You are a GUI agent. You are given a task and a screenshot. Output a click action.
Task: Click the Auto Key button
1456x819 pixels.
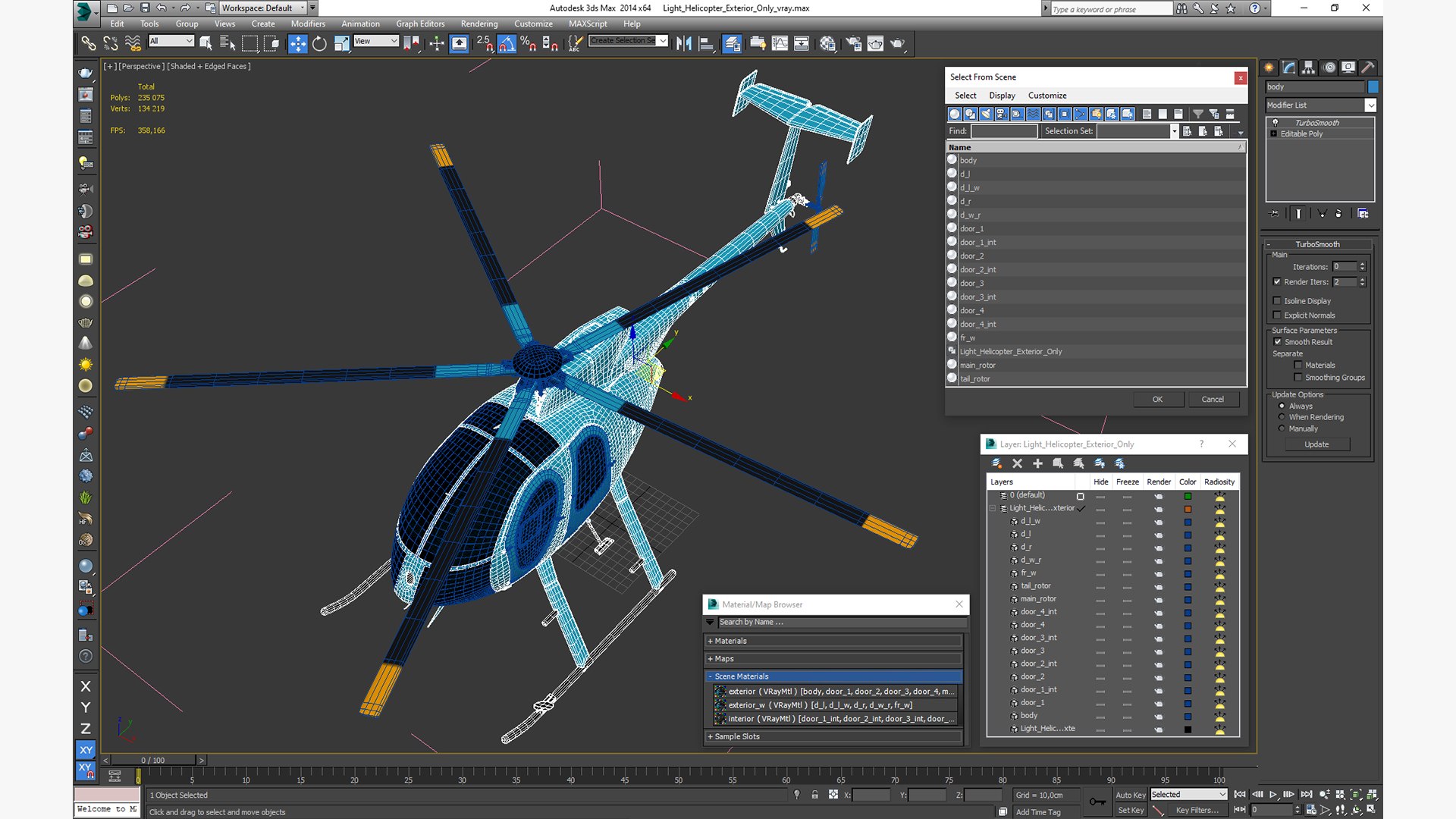[1131, 795]
